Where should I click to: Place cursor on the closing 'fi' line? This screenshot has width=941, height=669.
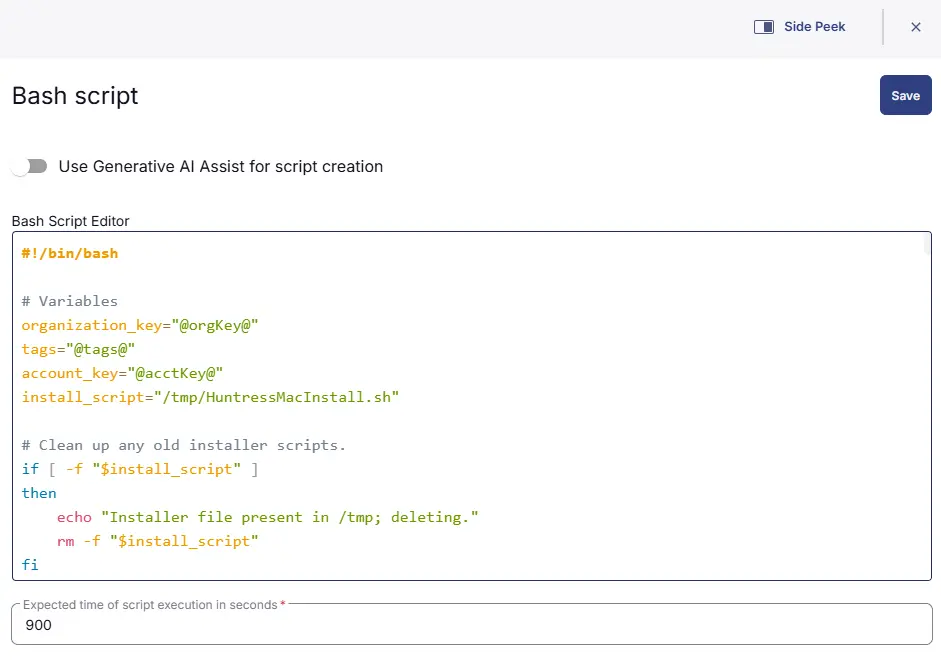(30, 565)
